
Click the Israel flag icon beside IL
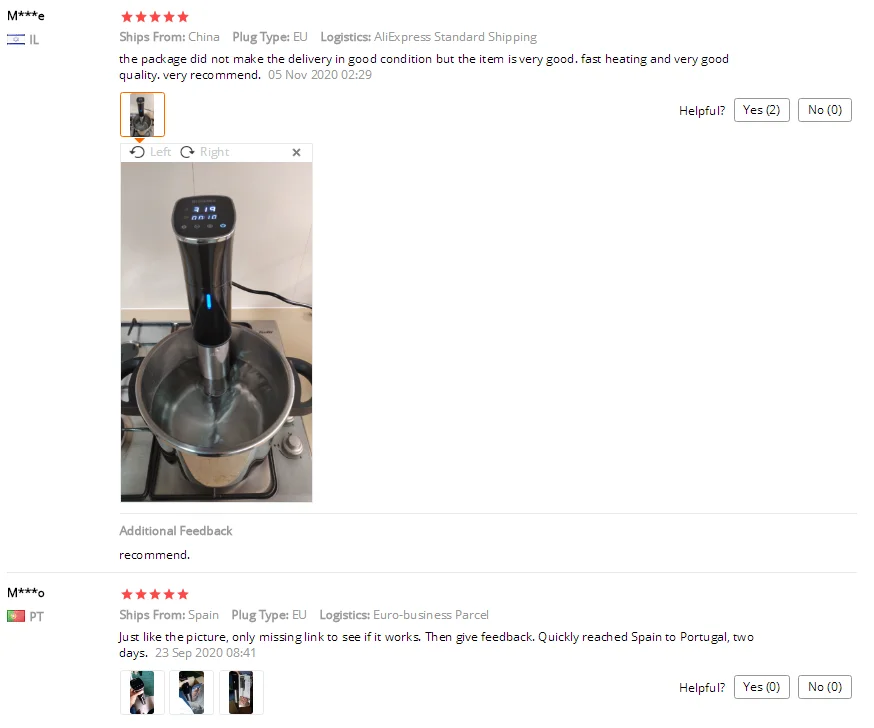point(16,40)
